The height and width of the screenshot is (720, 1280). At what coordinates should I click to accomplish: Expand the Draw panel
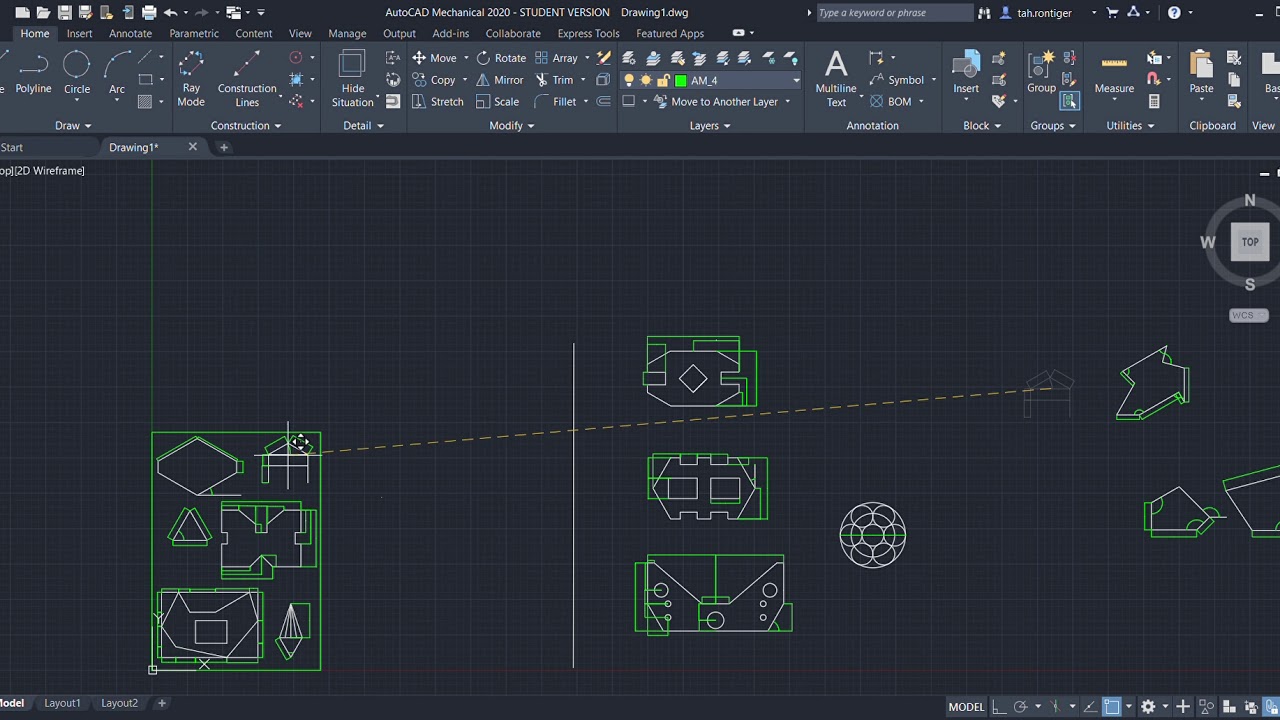(73, 126)
